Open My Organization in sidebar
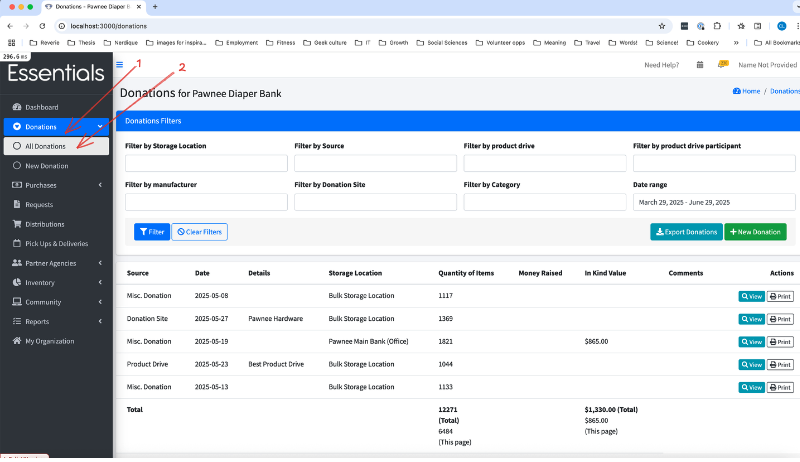800x462 pixels. [x=56, y=341]
